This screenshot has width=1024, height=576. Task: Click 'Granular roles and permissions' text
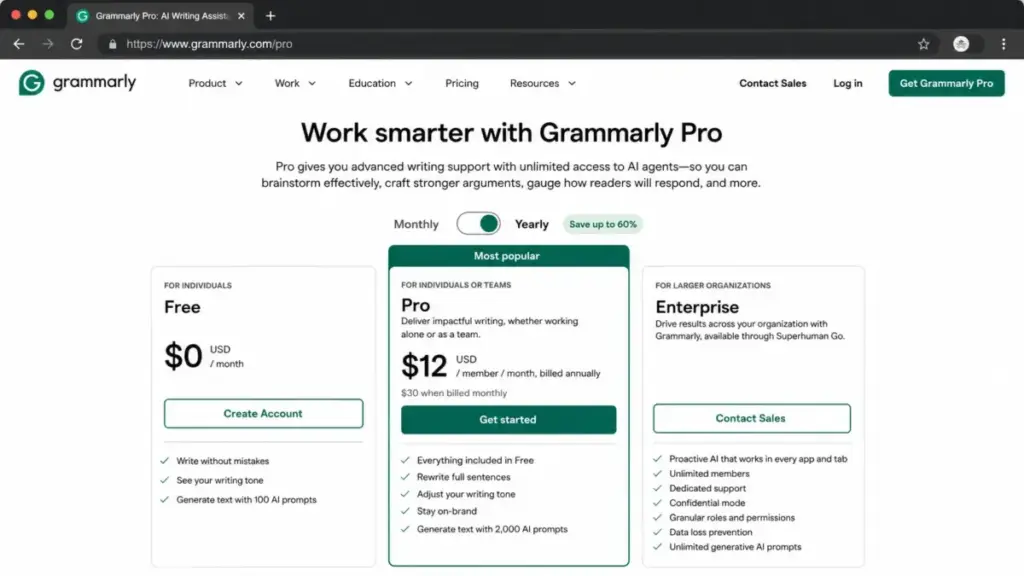(x=732, y=518)
